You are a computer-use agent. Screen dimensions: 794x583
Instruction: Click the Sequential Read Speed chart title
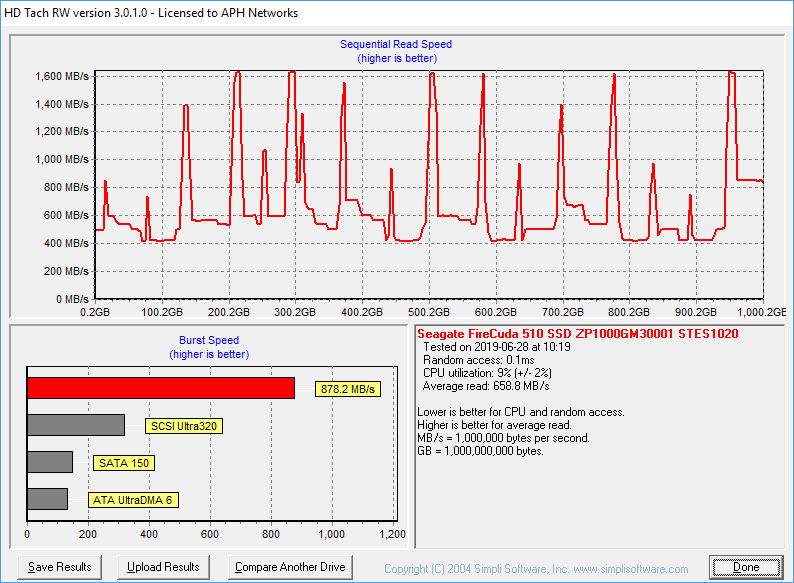point(396,45)
